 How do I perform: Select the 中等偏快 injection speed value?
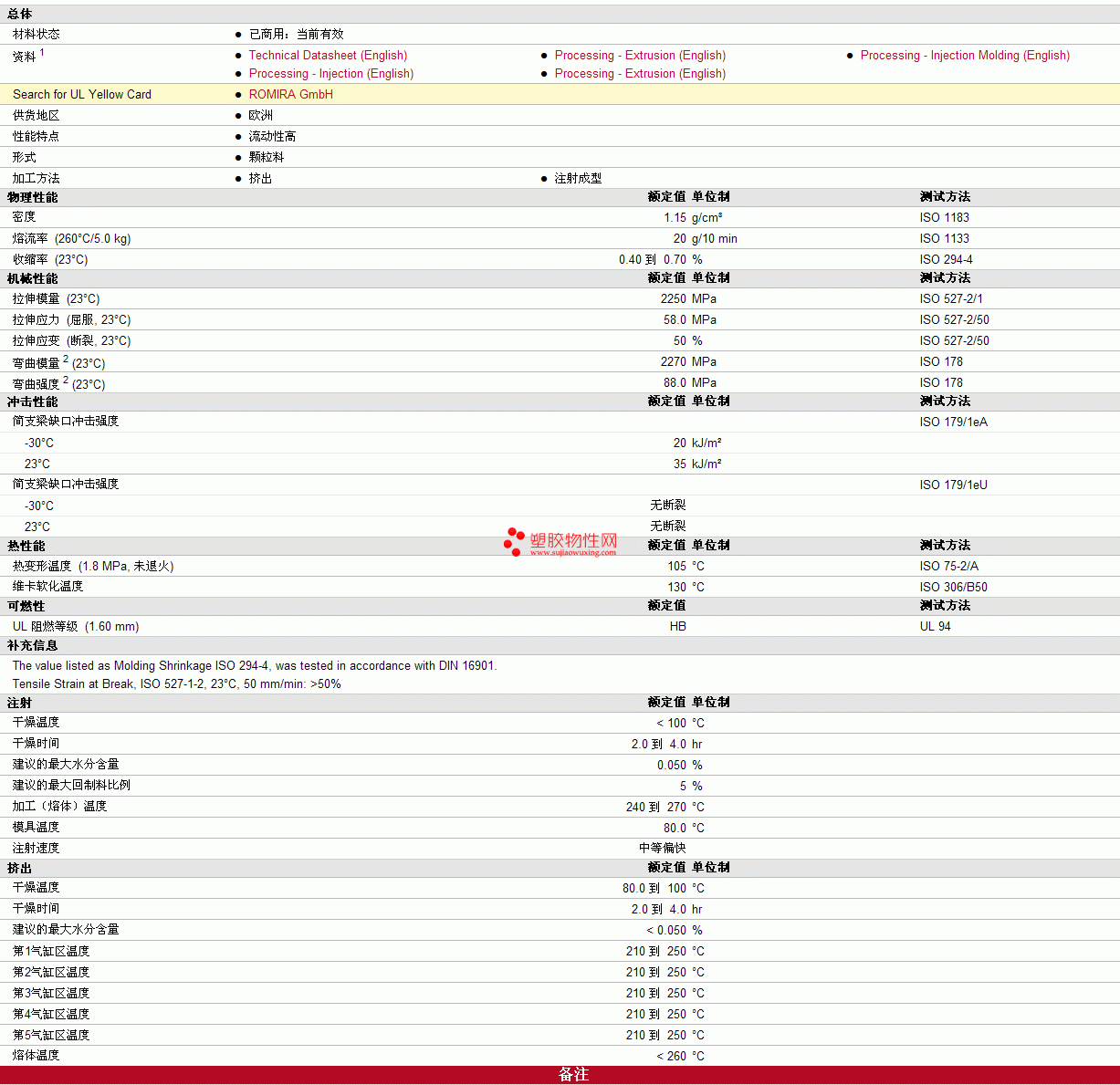[663, 849]
